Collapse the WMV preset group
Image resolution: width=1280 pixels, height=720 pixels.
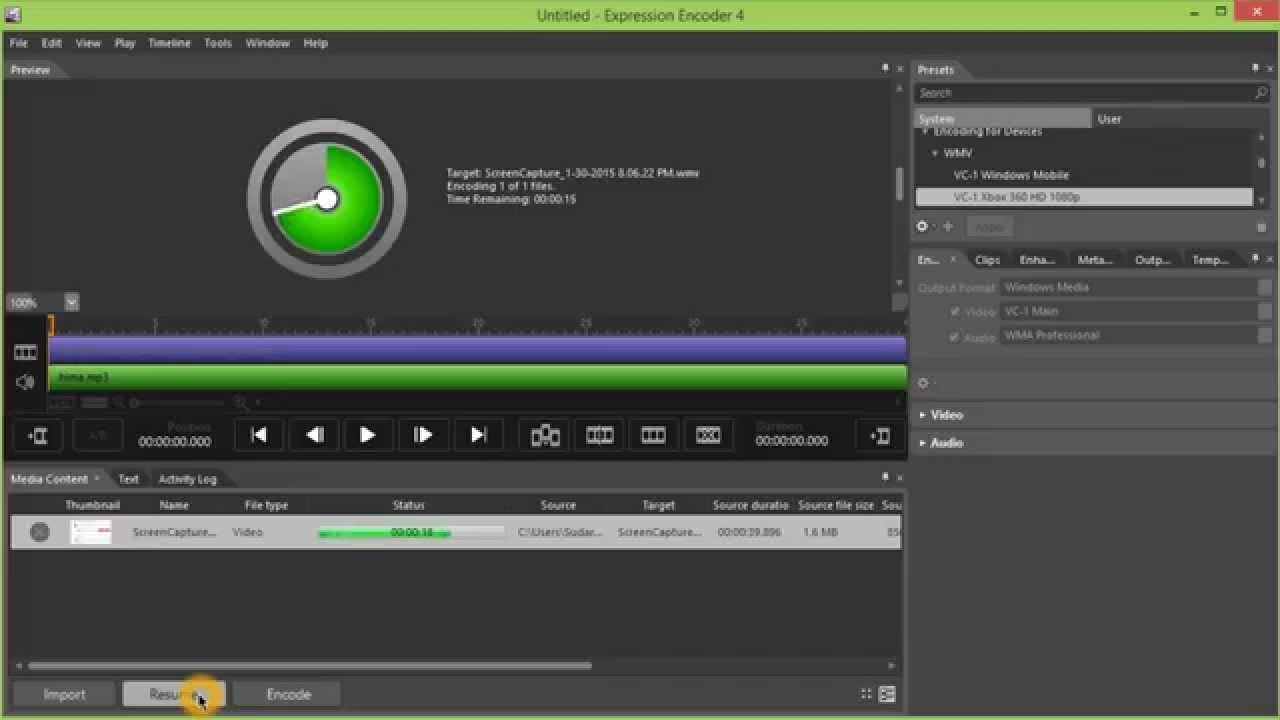(x=935, y=153)
